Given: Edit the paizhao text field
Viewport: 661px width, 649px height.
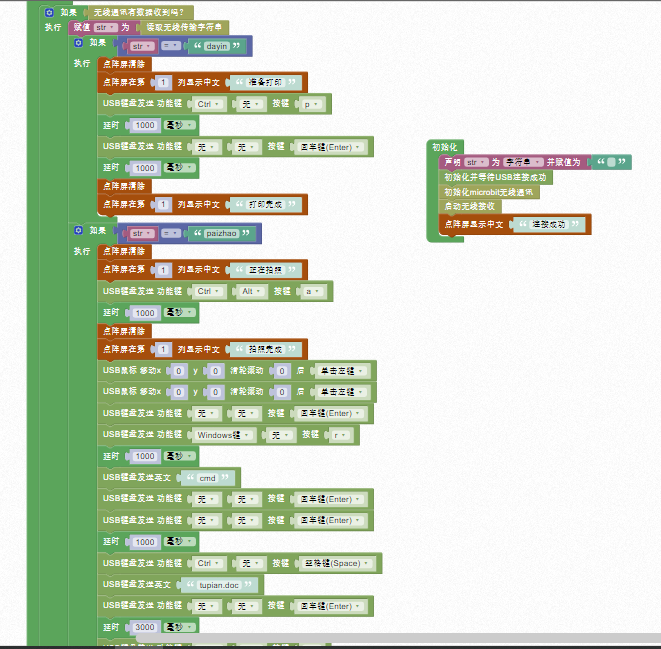Looking at the screenshot, I should (x=221, y=233).
